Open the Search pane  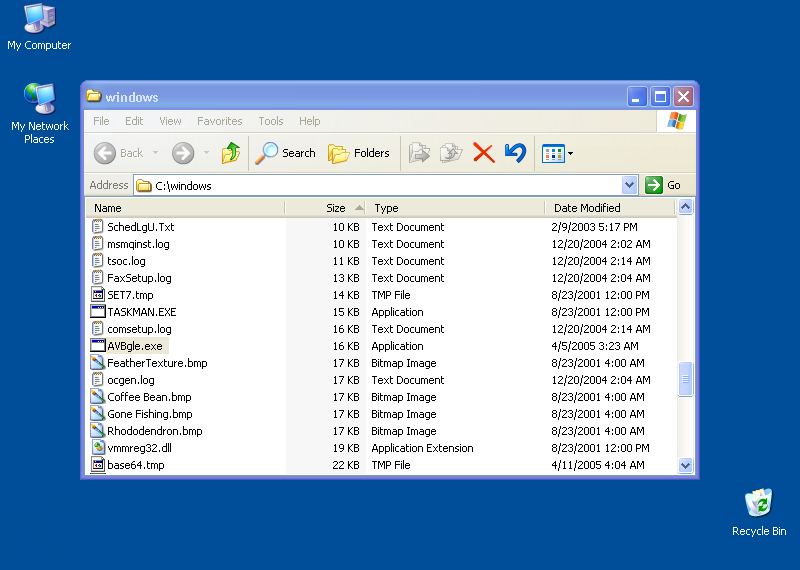pyautogui.click(x=286, y=153)
